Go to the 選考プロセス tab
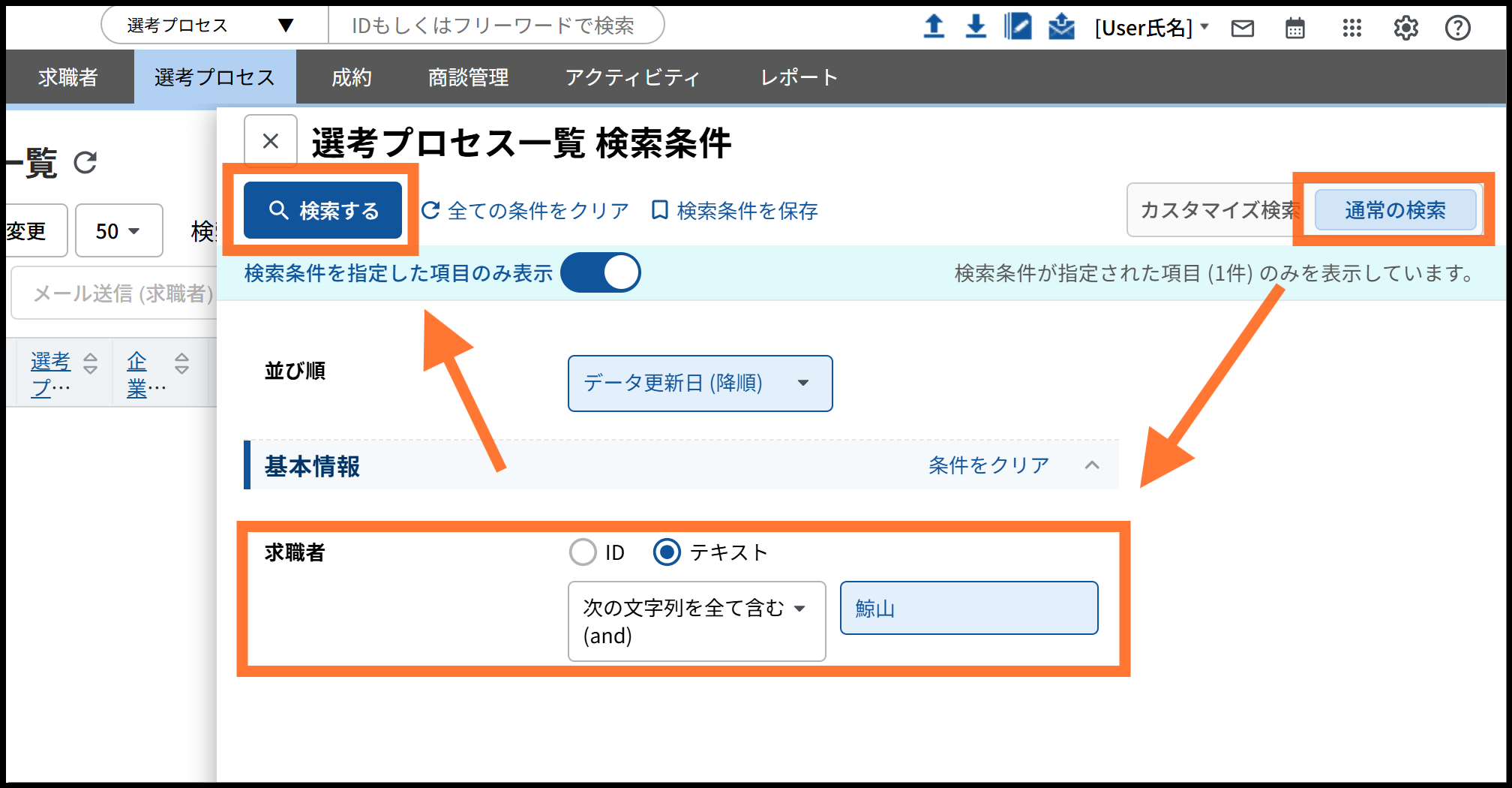This screenshot has width=1512, height=788. click(x=214, y=77)
